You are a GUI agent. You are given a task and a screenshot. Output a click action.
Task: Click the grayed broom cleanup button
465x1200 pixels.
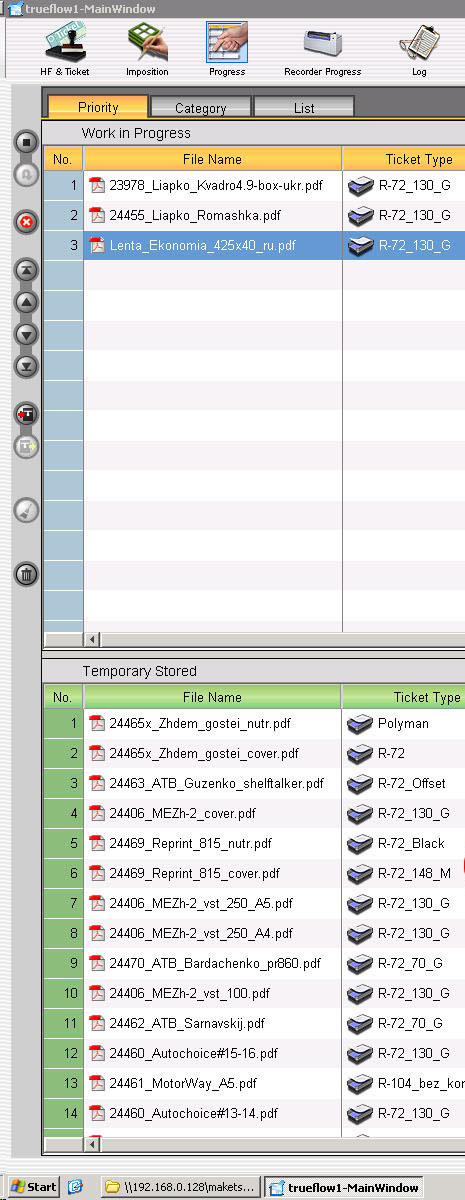[x=27, y=510]
